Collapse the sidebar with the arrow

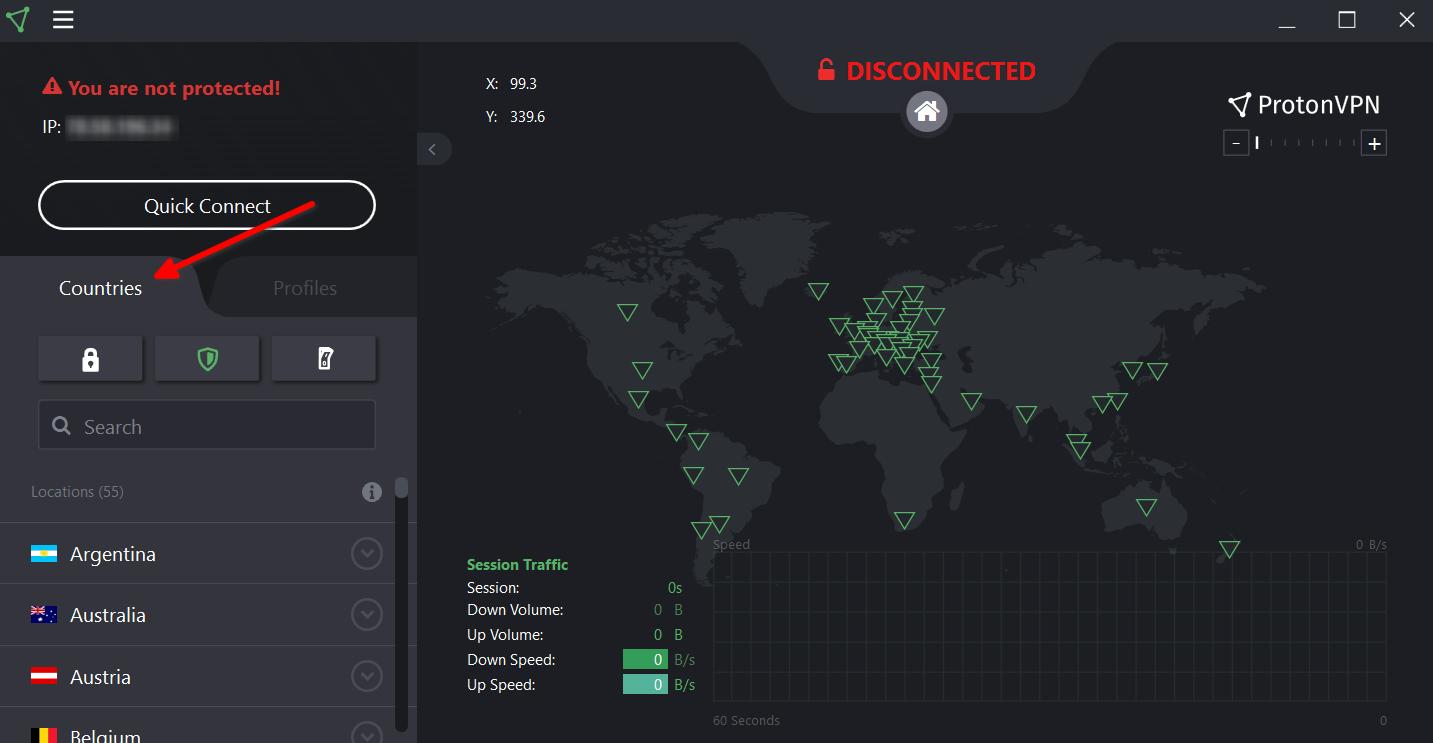pos(433,149)
